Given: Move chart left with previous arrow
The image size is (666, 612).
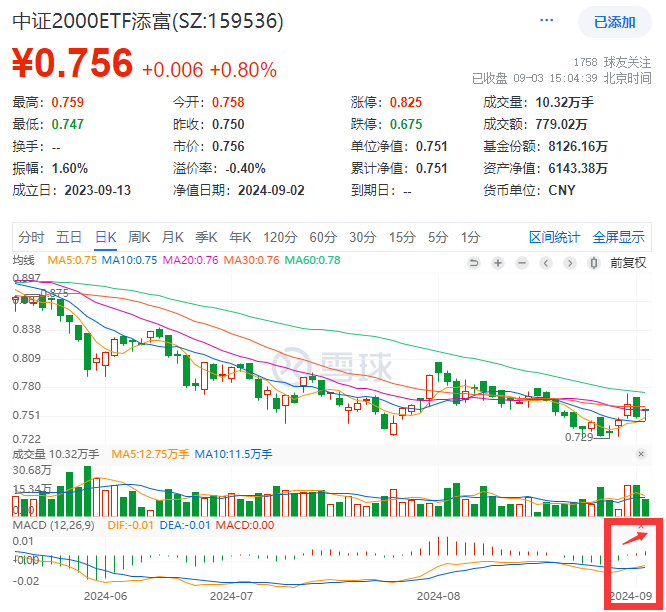Looking at the screenshot, I should pyautogui.click(x=546, y=263).
